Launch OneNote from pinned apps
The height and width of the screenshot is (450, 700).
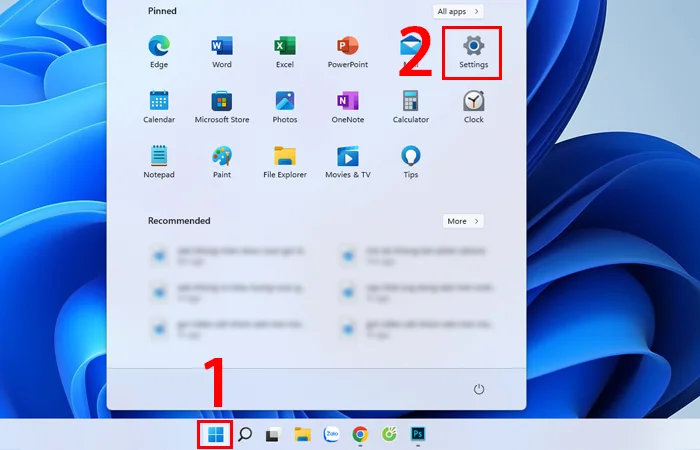pos(348,102)
